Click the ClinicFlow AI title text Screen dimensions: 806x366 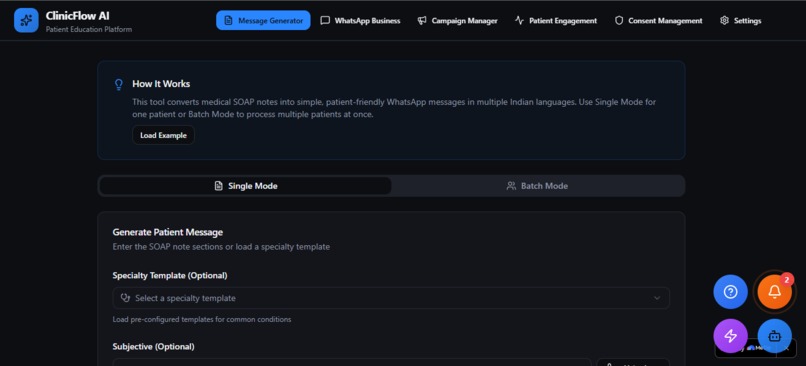pyautogui.click(x=77, y=16)
